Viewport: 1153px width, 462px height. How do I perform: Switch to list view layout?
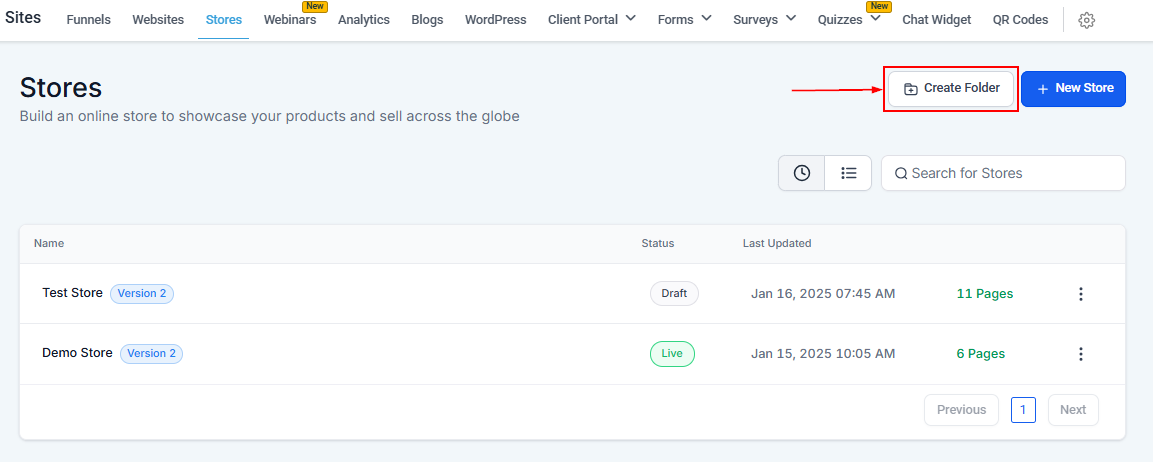pyautogui.click(x=848, y=173)
